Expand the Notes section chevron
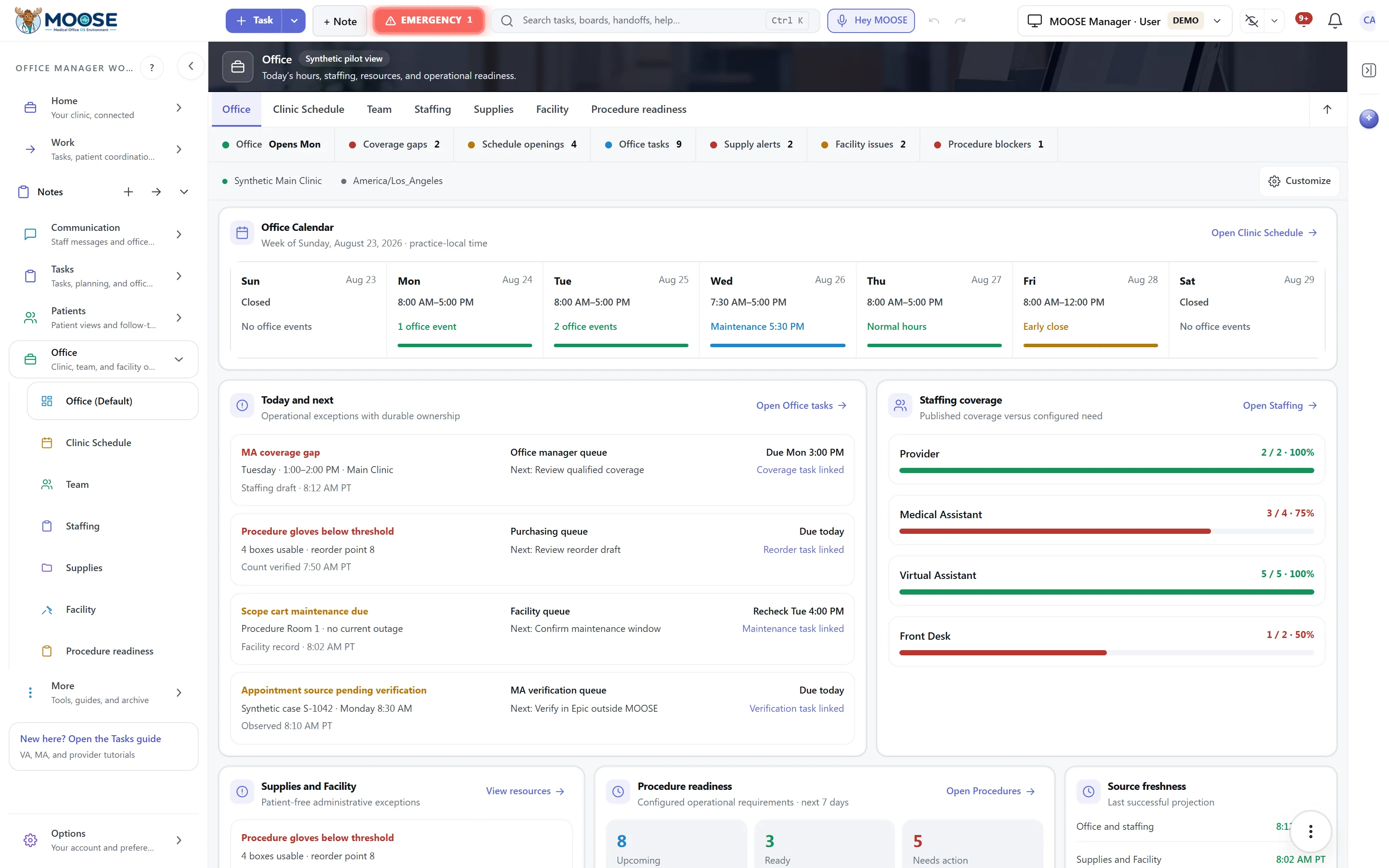 pyautogui.click(x=184, y=192)
